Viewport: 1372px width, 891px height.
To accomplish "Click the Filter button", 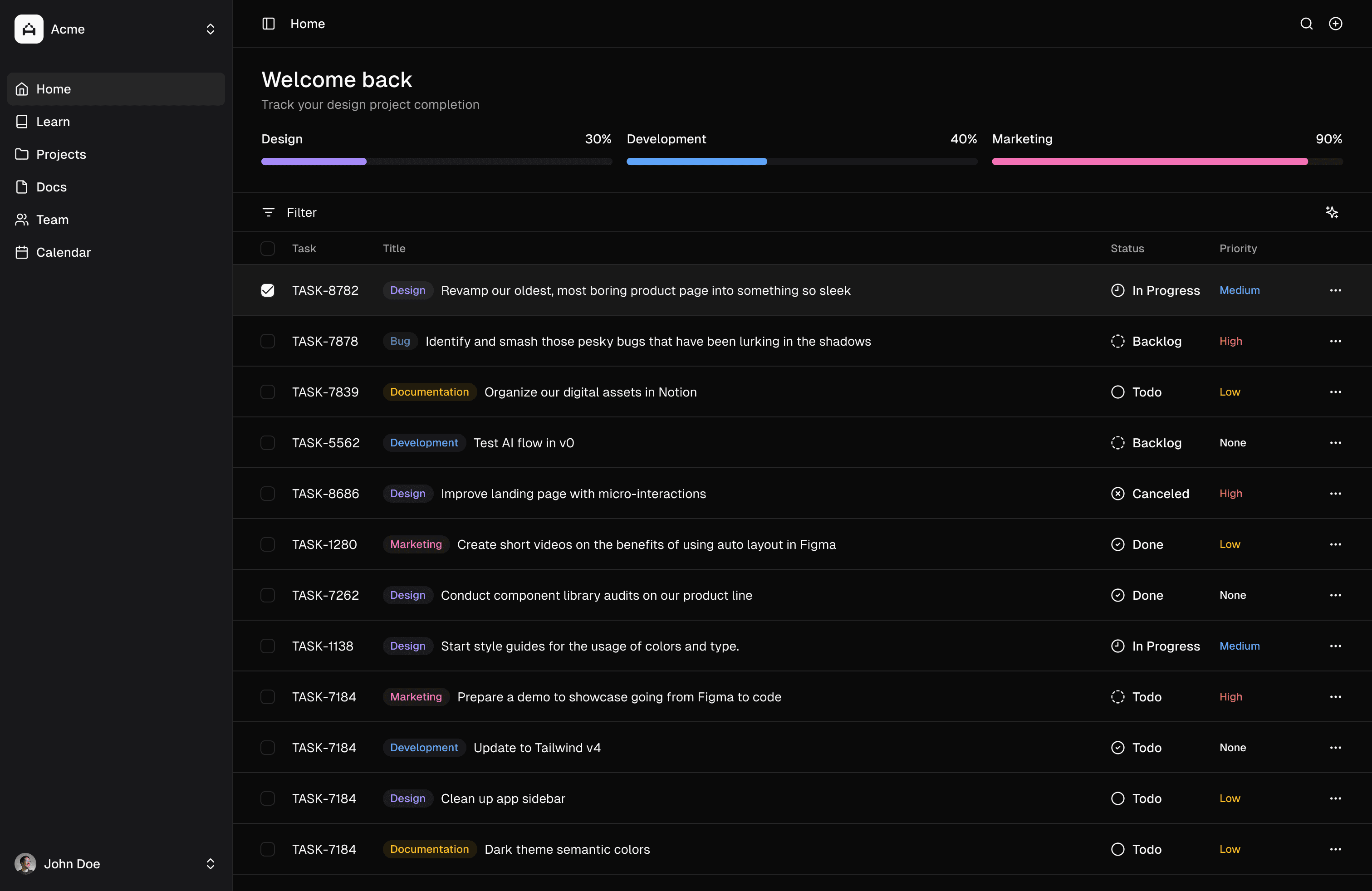I will [301, 212].
